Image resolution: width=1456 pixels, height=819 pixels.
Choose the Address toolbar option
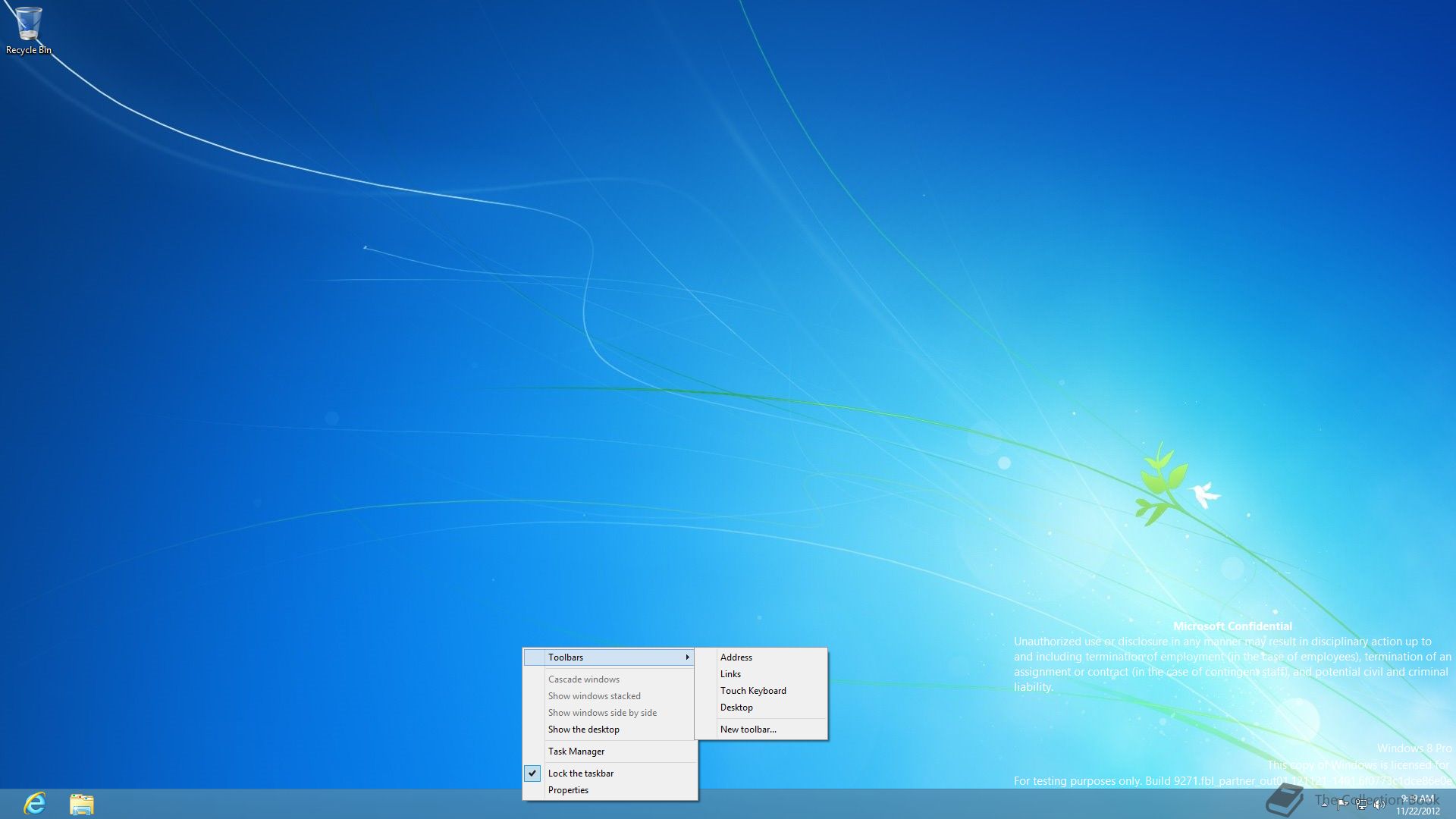(x=761, y=657)
